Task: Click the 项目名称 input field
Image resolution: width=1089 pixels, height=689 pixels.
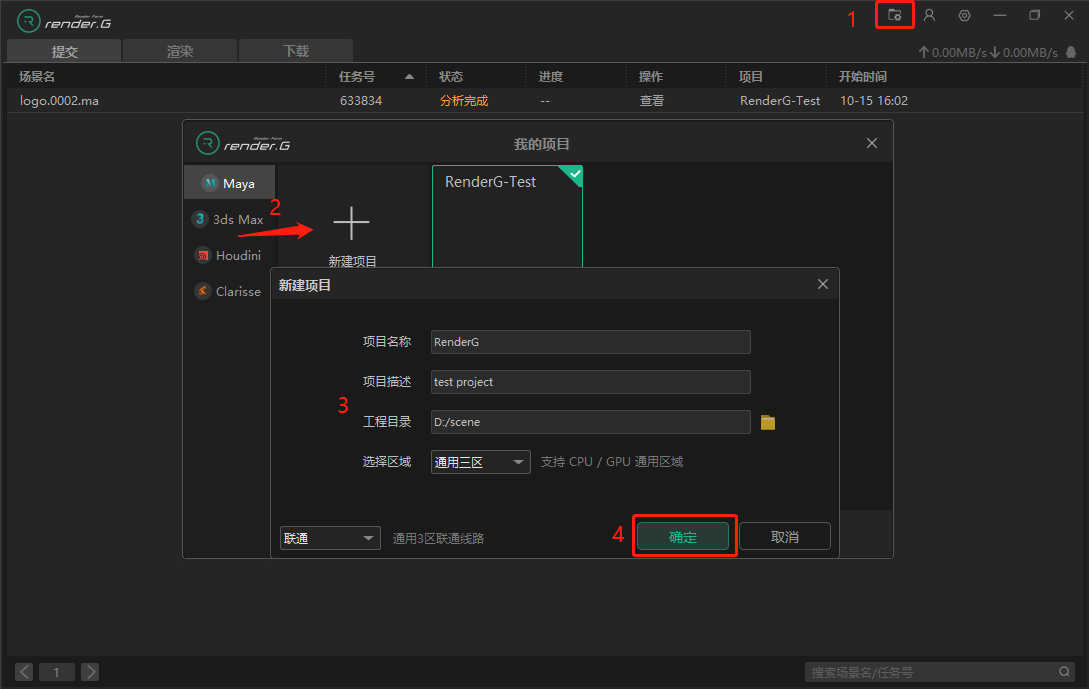Action: (590, 342)
